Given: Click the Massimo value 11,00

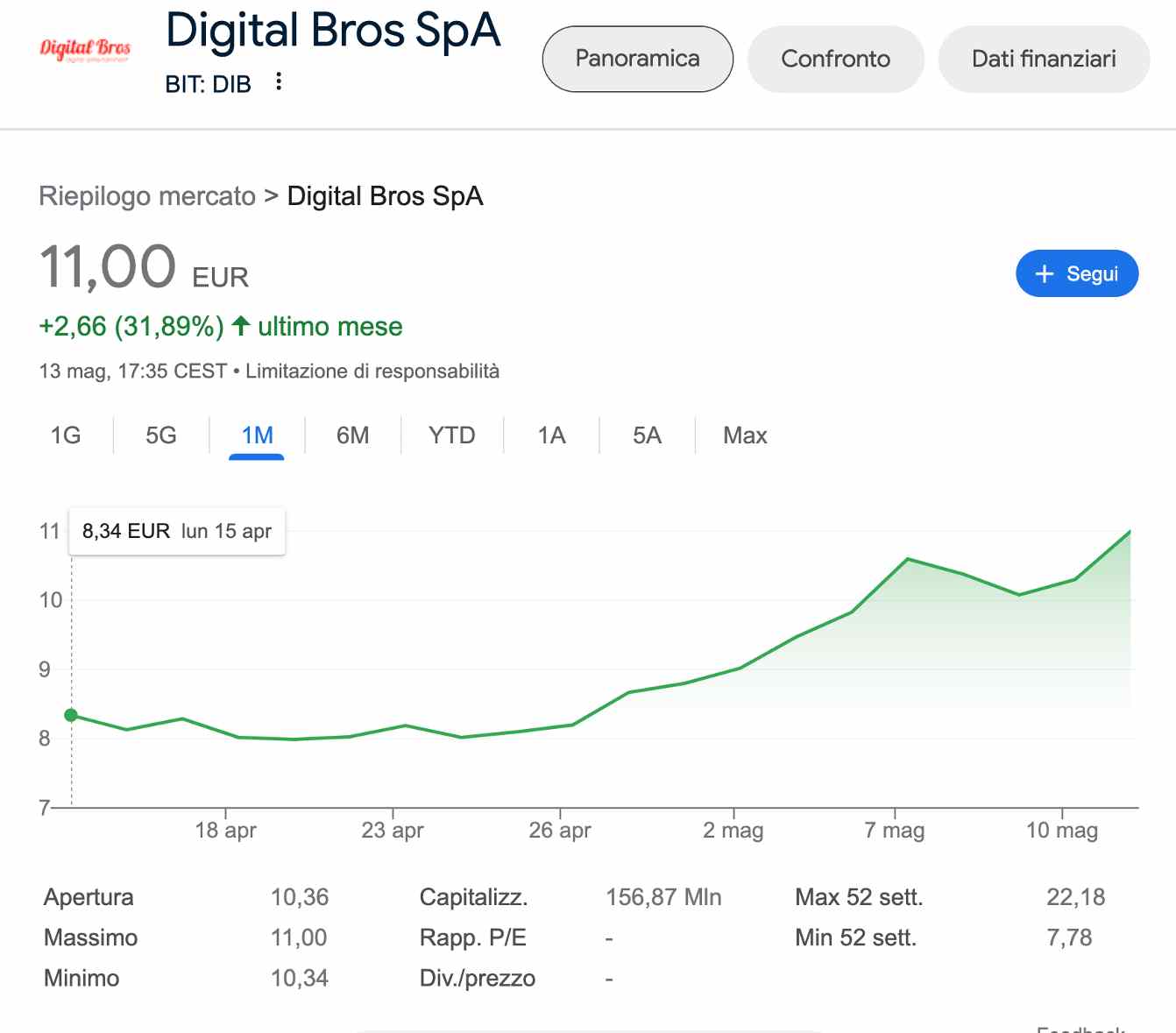Looking at the screenshot, I should pos(299,937).
